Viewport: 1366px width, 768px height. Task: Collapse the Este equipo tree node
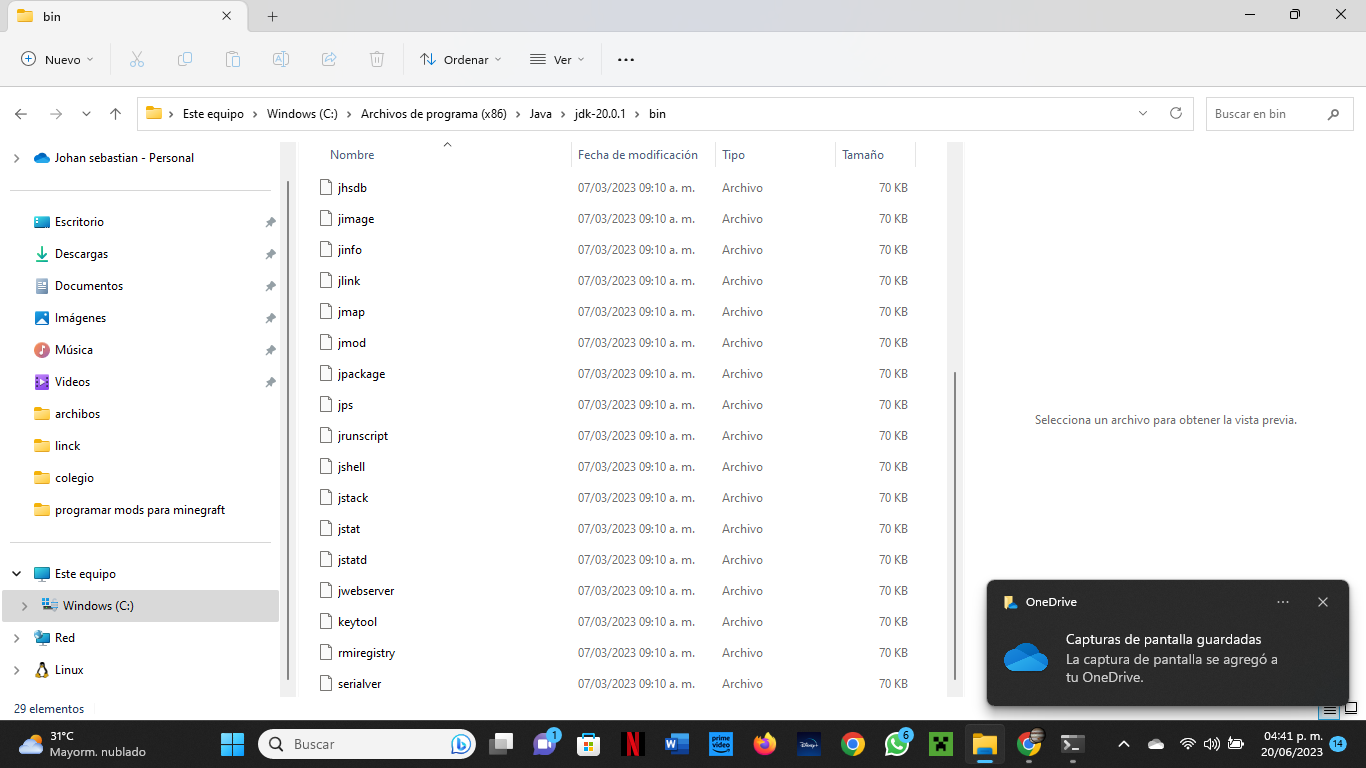point(17,574)
